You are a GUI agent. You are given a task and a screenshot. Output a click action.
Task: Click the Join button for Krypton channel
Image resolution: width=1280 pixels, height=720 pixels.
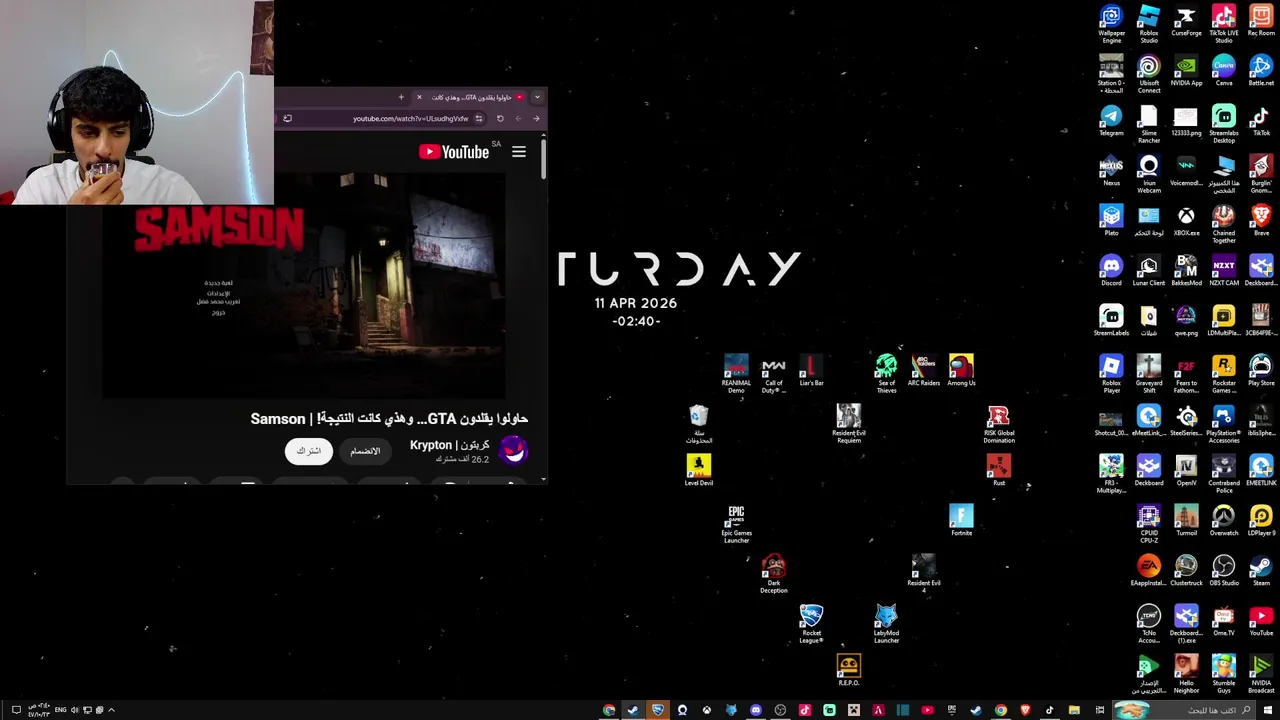pos(365,451)
